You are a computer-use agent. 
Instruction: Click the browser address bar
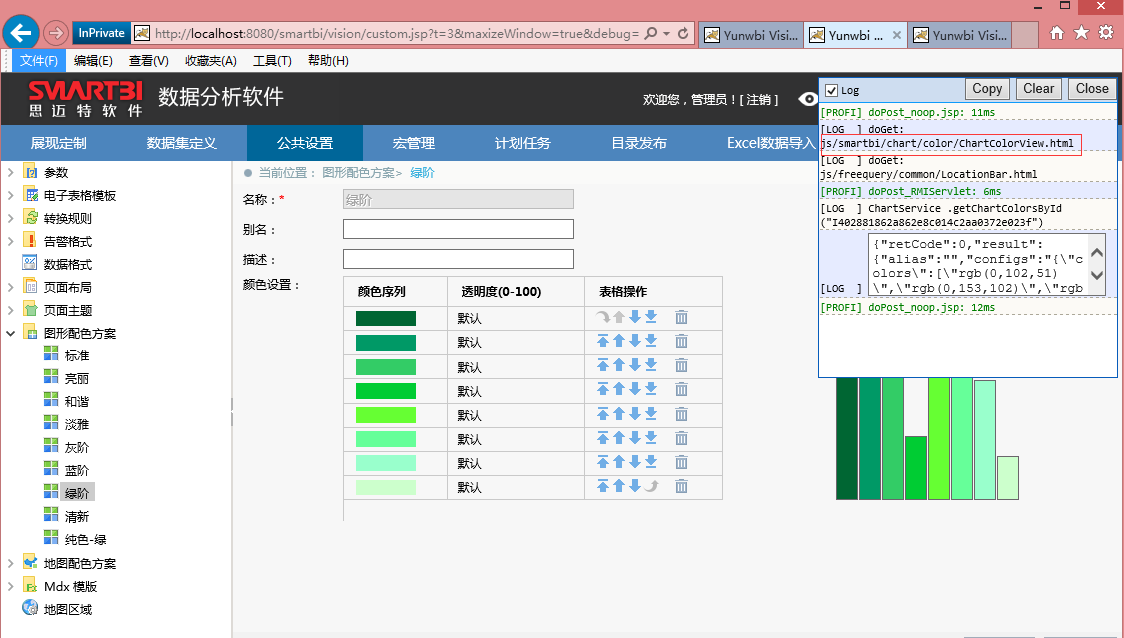click(x=396, y=34)
